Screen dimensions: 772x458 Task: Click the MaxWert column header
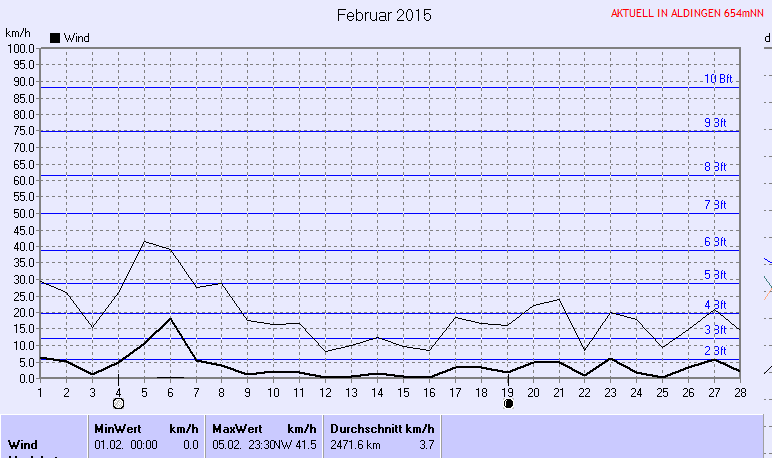(237, 428)
